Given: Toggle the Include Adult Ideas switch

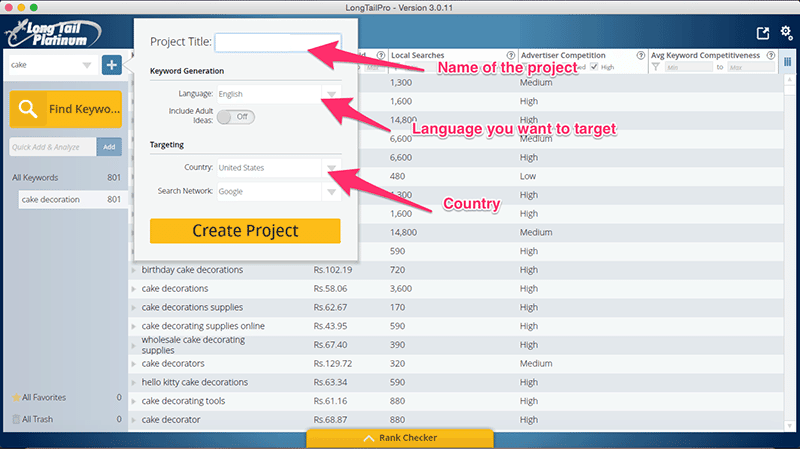Looking at the screenshot, I should (x=236, y=117).
